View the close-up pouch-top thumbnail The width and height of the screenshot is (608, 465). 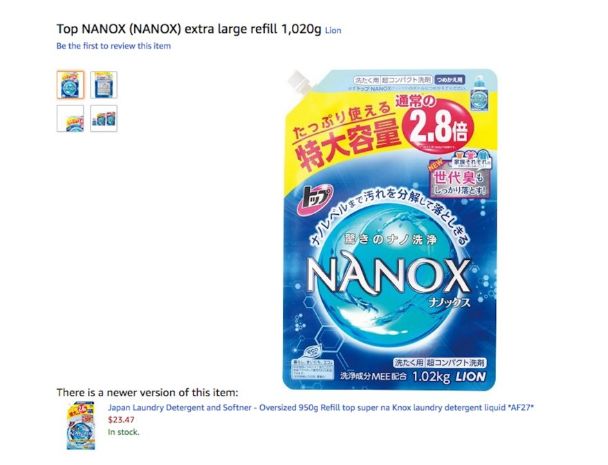[x=70, y=118]
